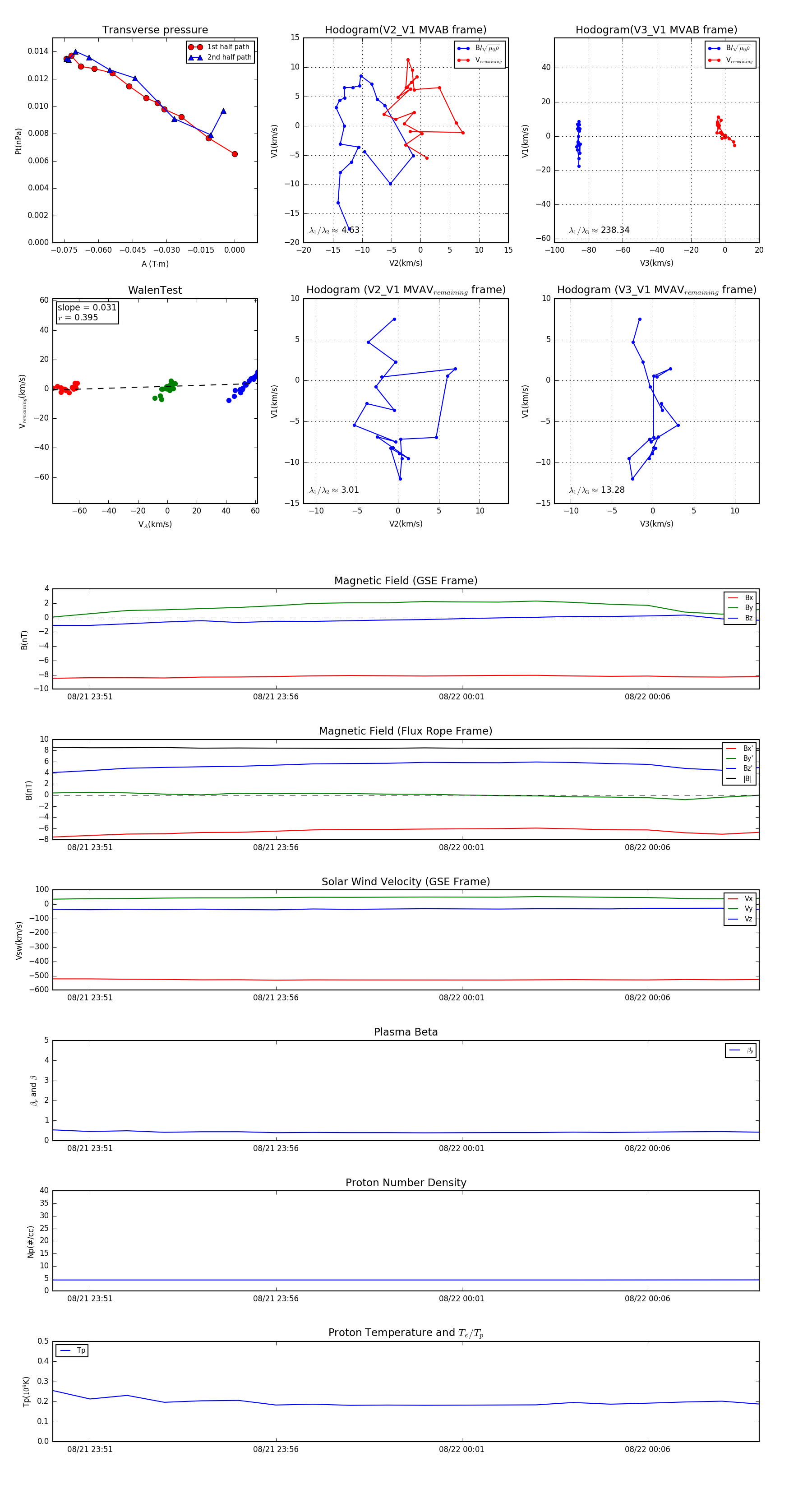Select the Vz legend entry
812x1489 pixels.
coord(740,919)
